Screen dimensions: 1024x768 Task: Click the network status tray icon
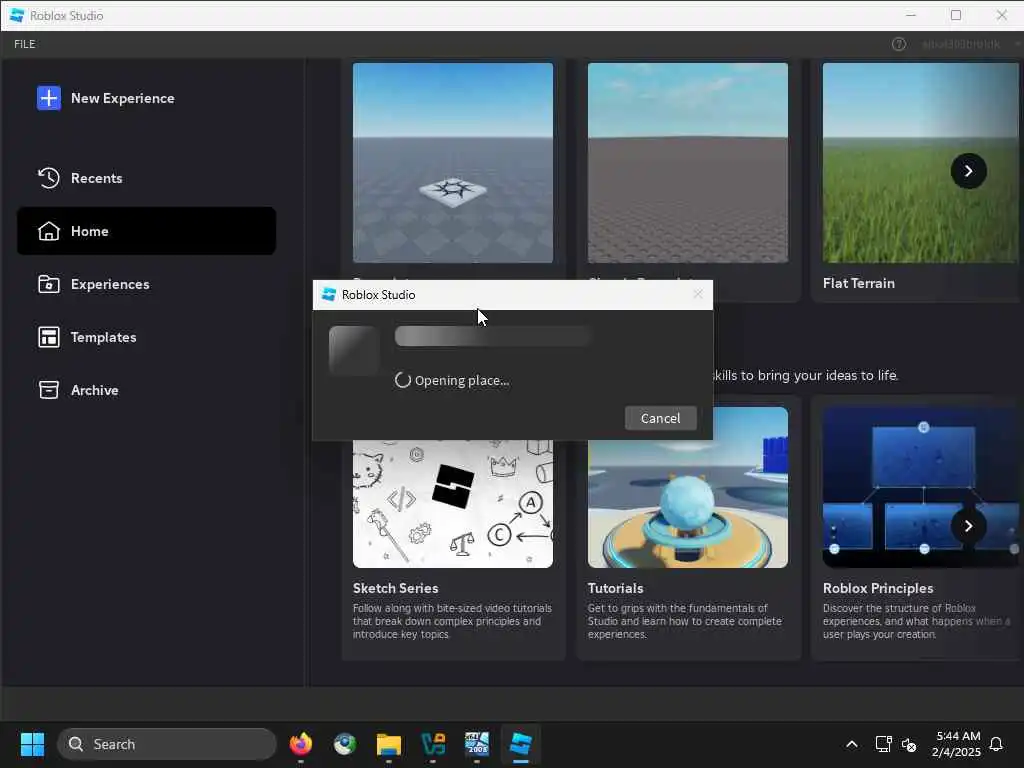(x=883, y=744)
